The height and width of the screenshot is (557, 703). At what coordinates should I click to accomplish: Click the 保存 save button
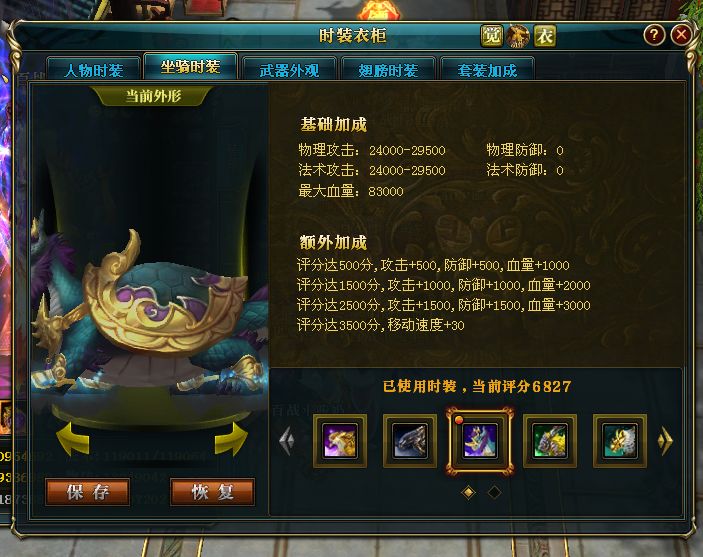[x=88, y=492]
